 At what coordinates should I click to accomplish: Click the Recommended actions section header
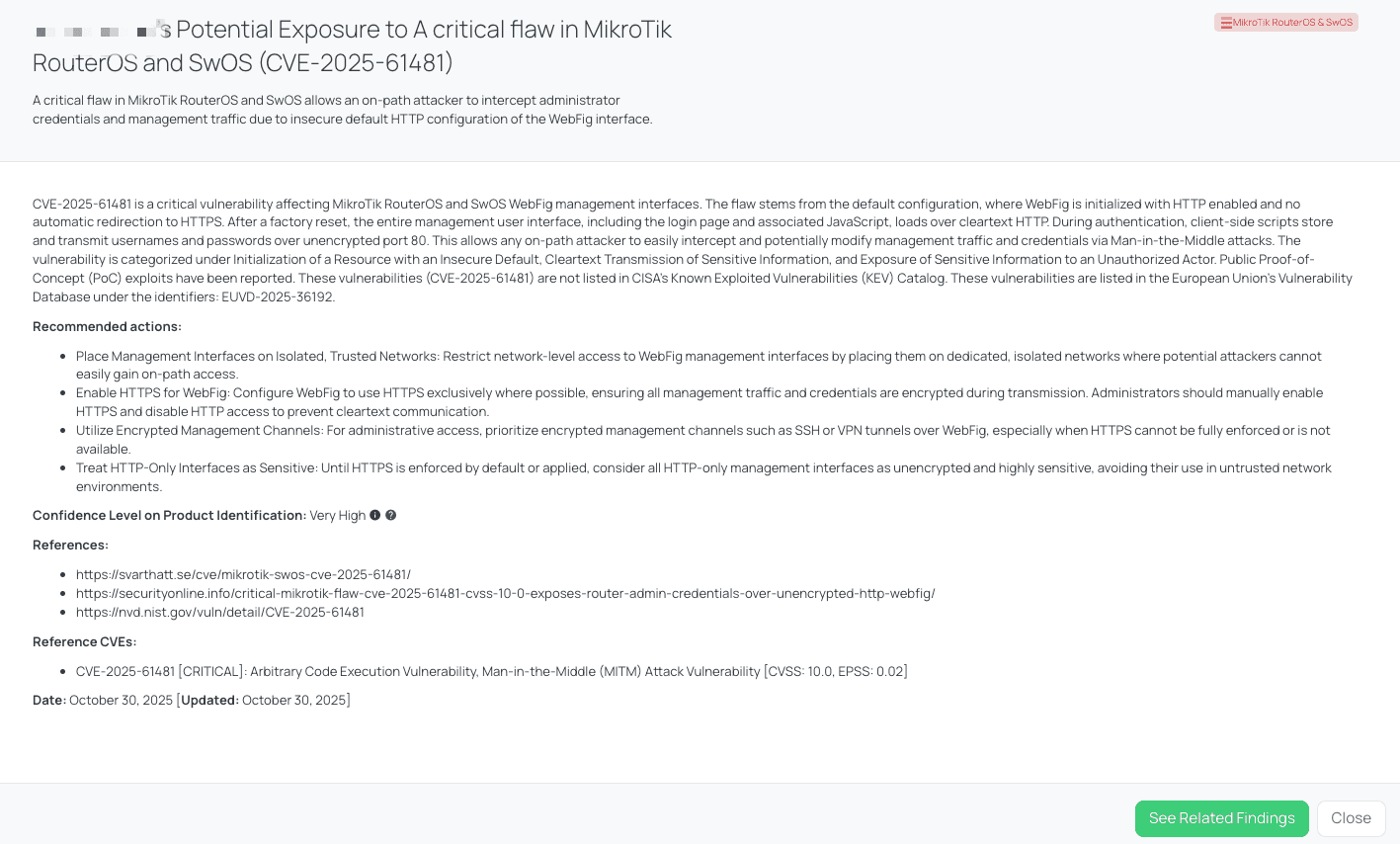tap(107, 326)
